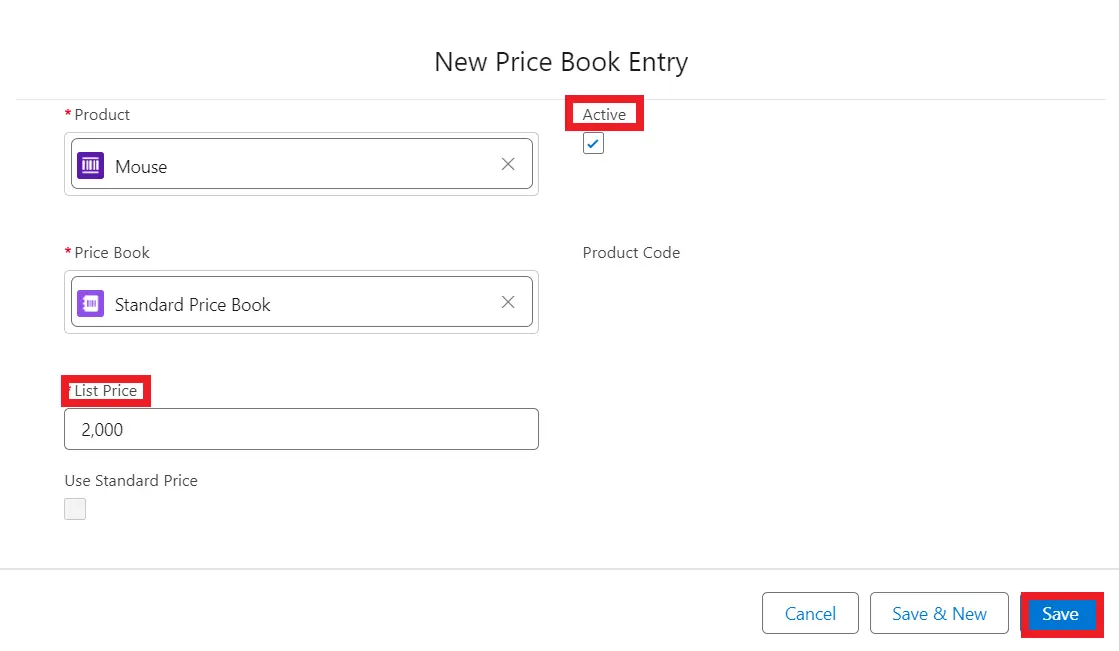This screenshot has height=651, width=1119.
Task: Click the Active field label
Action: [604, 115]
